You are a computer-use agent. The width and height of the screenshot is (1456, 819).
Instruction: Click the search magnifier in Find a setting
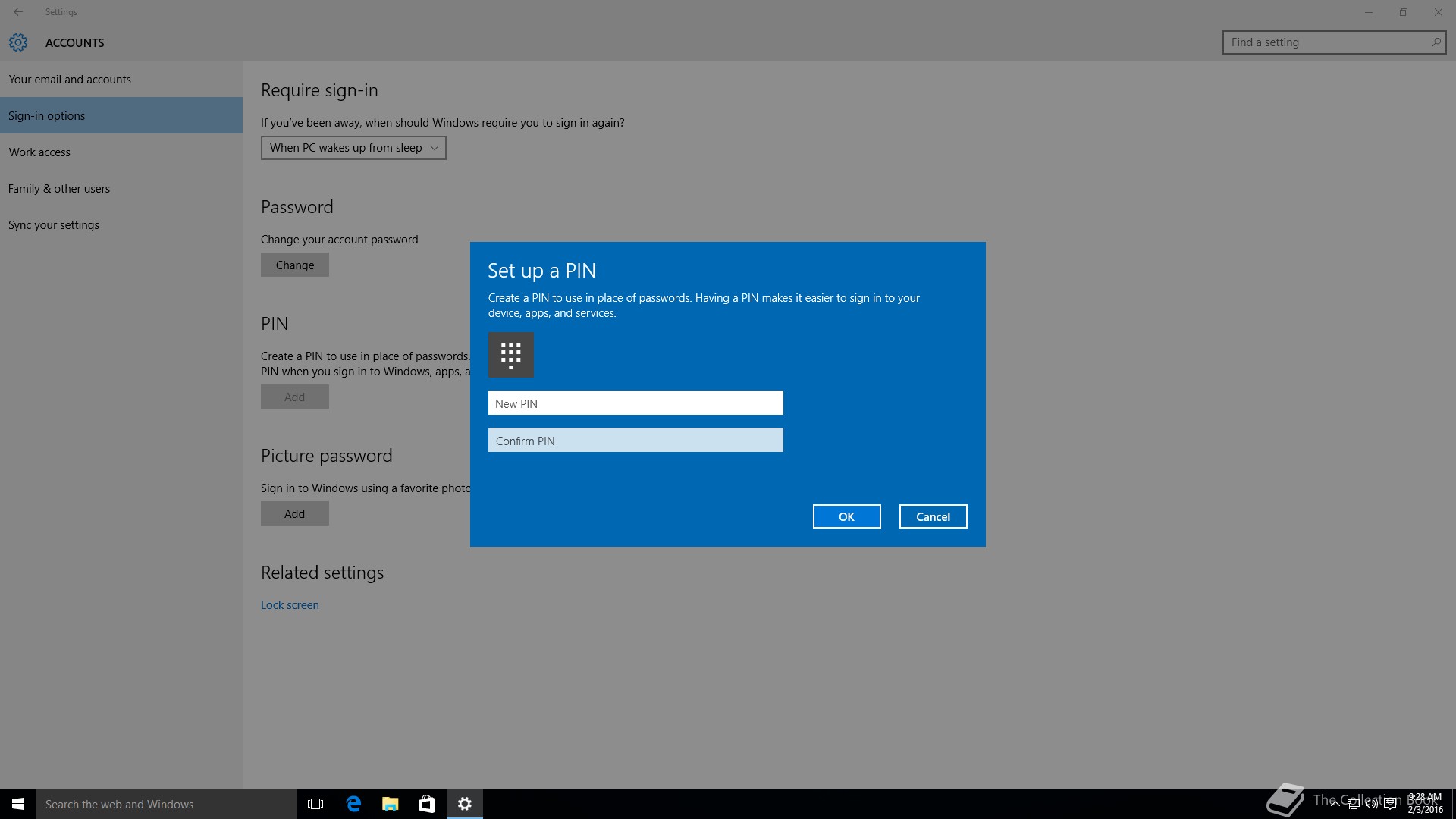[x=1436, y=42]
